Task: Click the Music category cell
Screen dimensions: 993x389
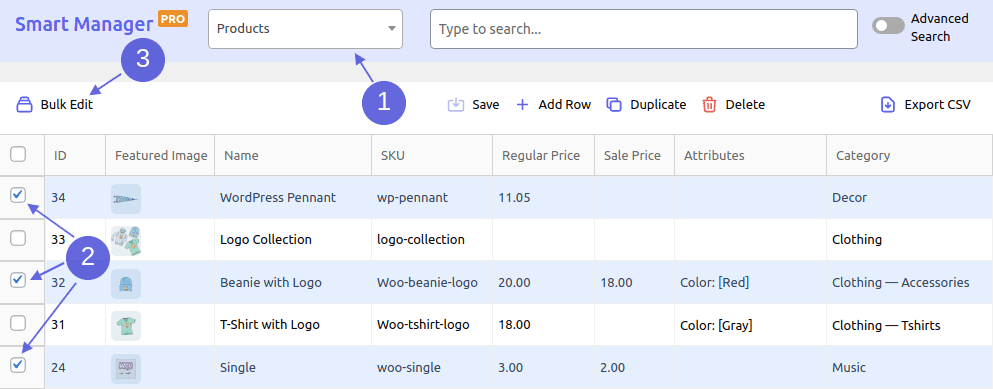Action: click(909, 367)
